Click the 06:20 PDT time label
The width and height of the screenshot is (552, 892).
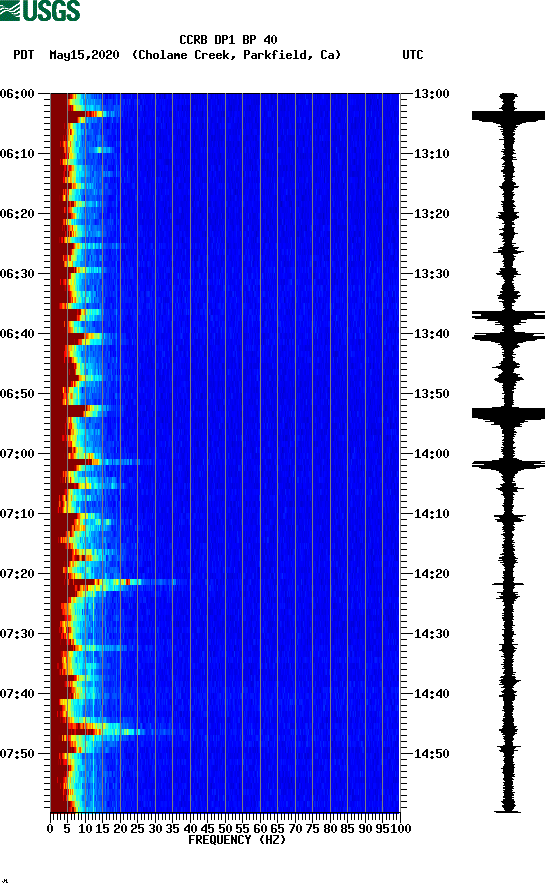click(17, 214)
